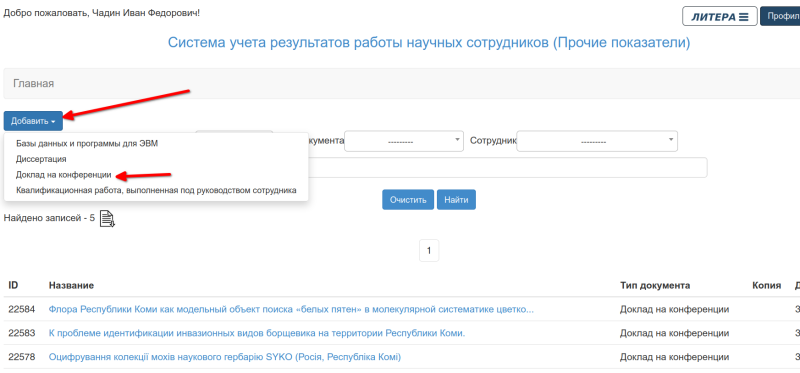Click the Копия column header
This screenshot has height=373, width=800.
pos(766,285)
